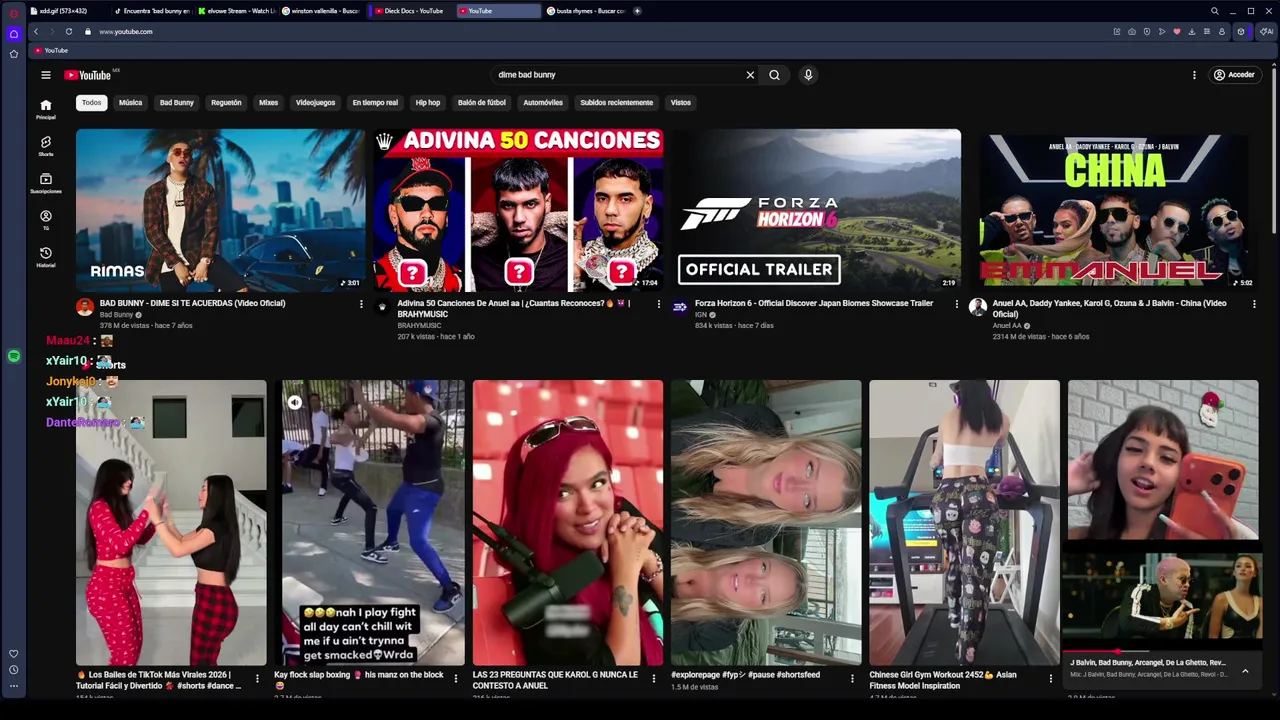The image size is (1280, 720).
Task: Select the Videojuegos filter chip
Action: (315, 102)
